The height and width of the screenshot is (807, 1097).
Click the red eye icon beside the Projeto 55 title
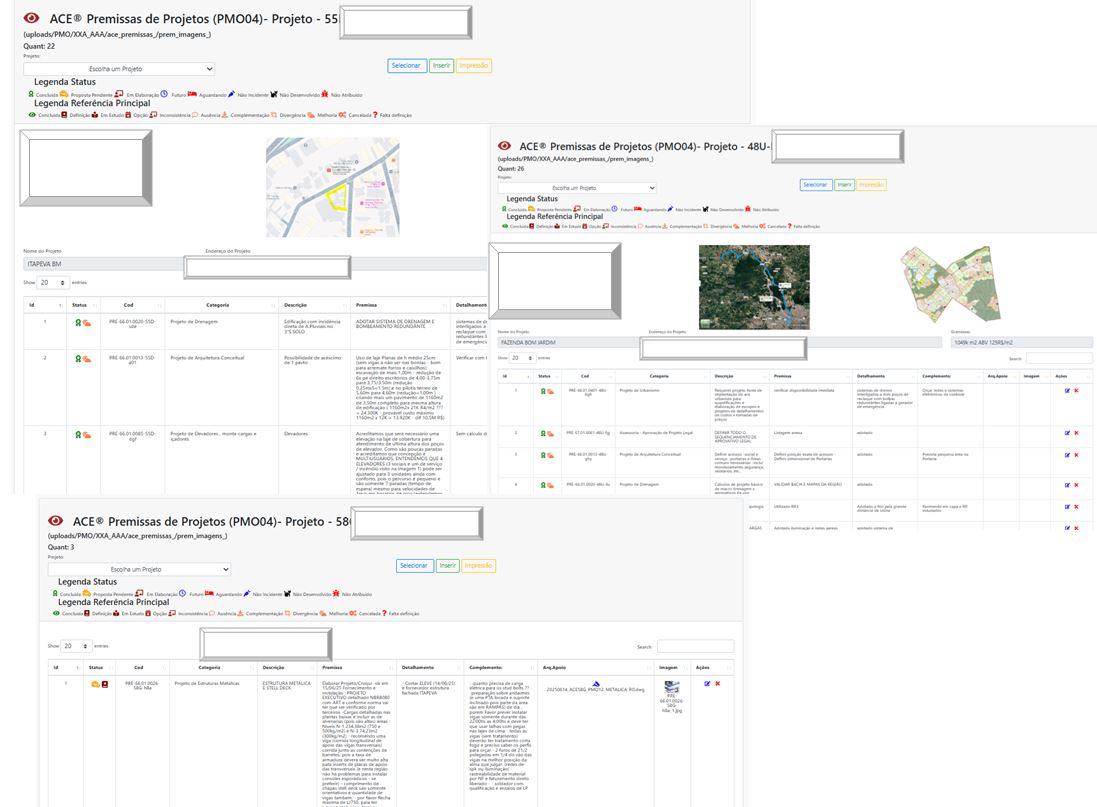coord(31,19)
